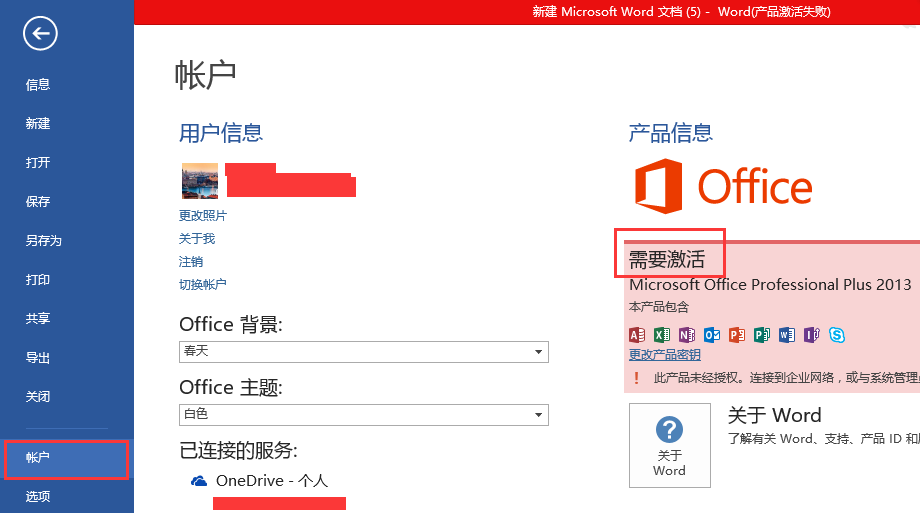The image size is (920, 513).
Task: Click the OneNote product icon
Action: (x=687, y=335)
